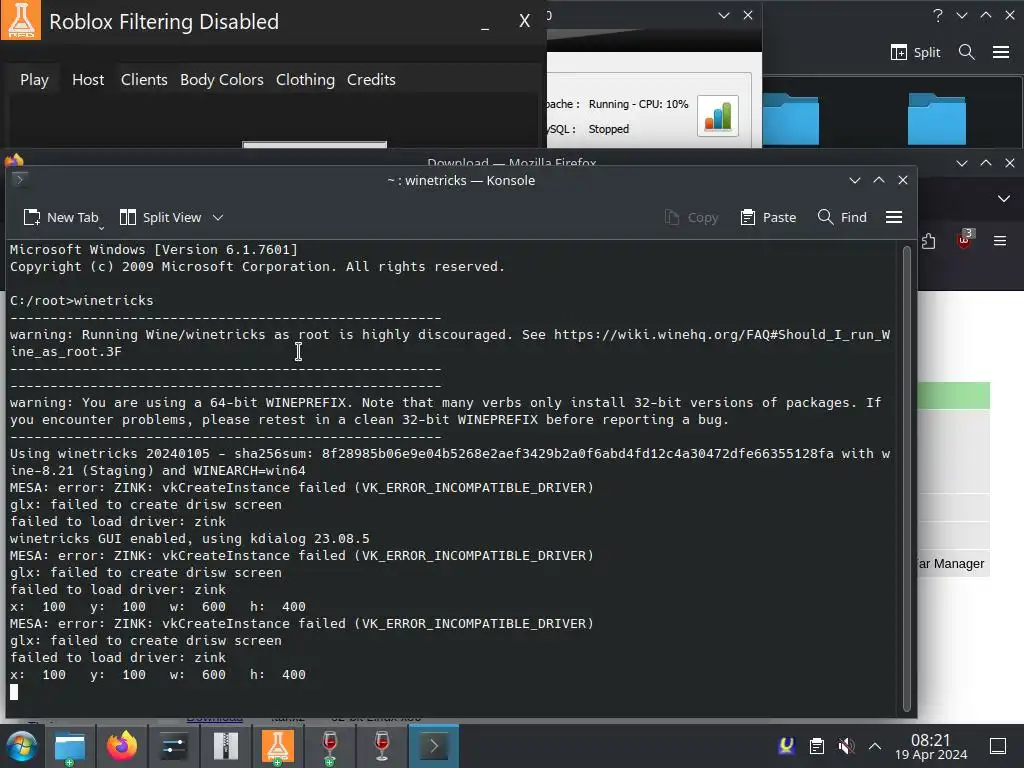1024x768 pixels.
Task: Open the Clothing tab
Action: 305,80
